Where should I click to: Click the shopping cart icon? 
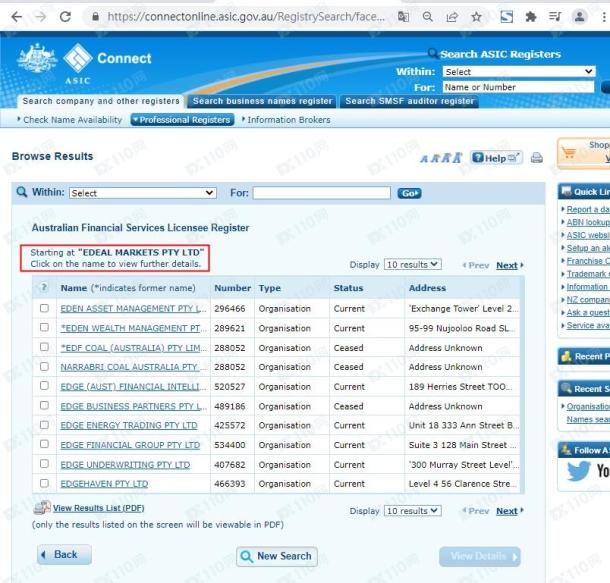click(x=569, y=153)
